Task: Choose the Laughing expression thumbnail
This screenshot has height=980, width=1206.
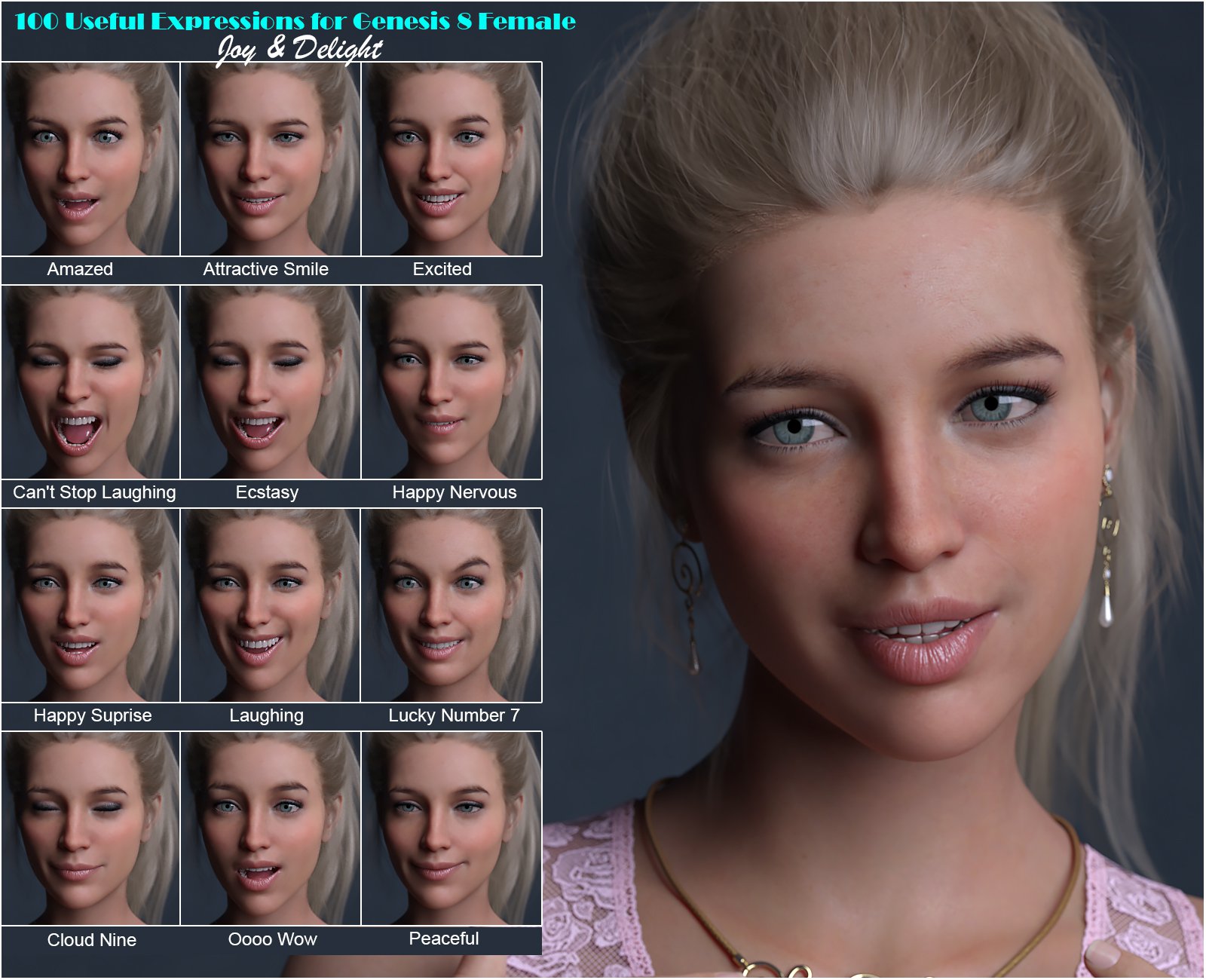Action: coord(271,605)
